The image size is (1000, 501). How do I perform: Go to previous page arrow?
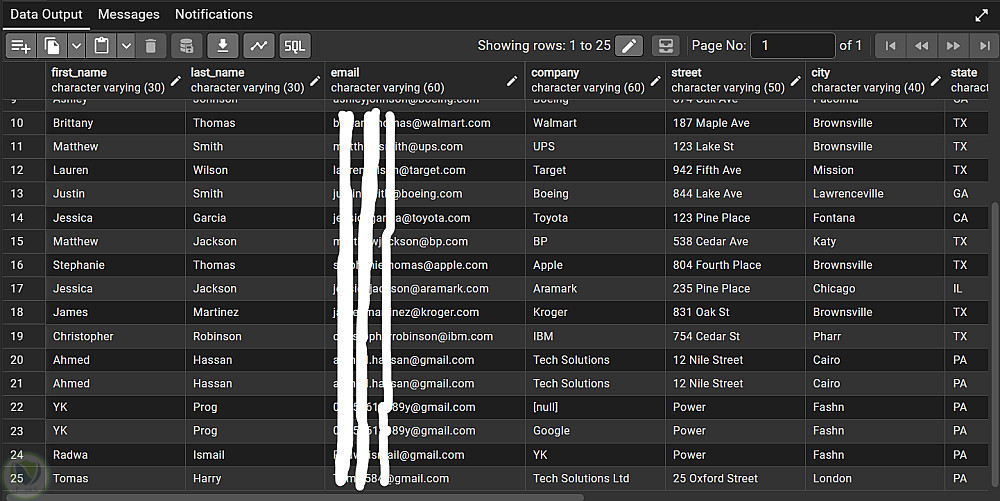(922, 46)
